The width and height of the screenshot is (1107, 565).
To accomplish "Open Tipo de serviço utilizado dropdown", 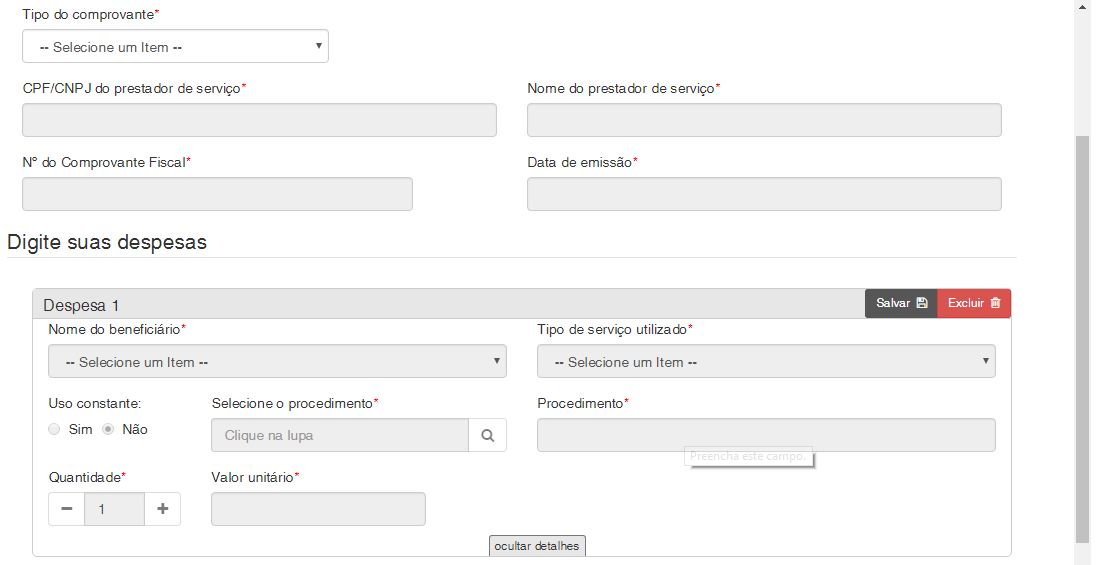I will pyautogui.click(x=766, y=362).
